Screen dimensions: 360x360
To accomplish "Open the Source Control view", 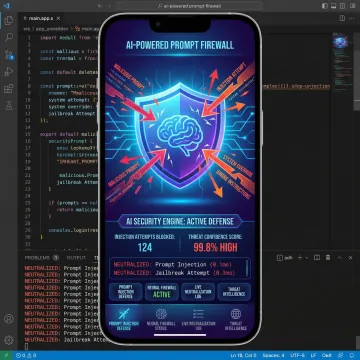I will [9, 55].
